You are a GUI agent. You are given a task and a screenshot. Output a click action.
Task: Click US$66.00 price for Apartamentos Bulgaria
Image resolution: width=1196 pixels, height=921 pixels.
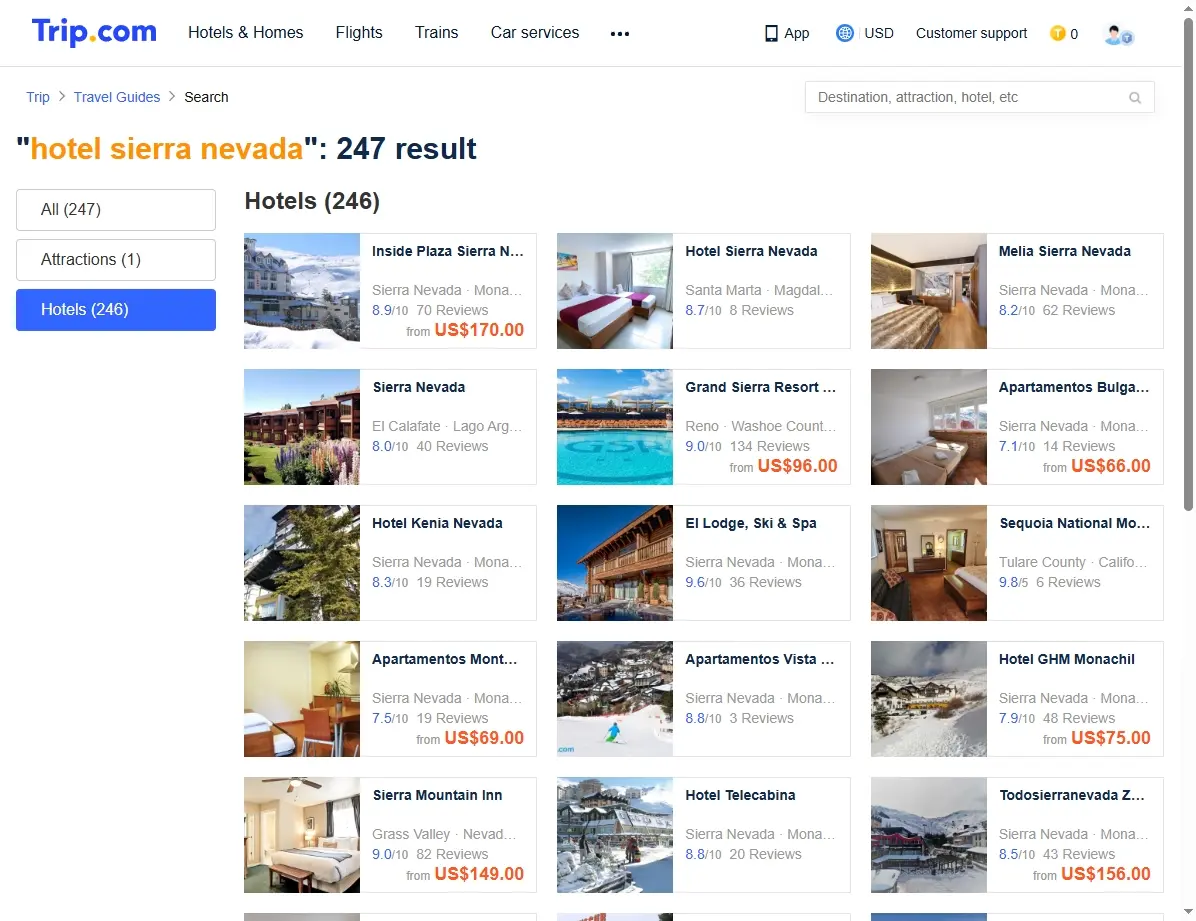[1111, 465]
